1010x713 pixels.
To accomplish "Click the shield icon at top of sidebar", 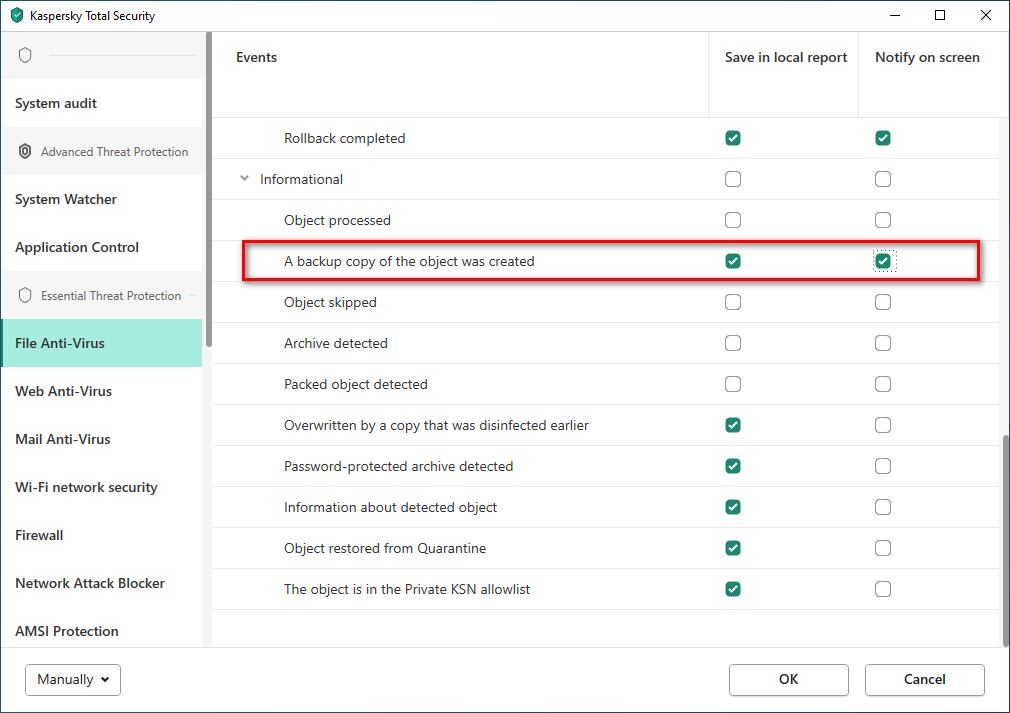I will click(x=25, y=55).
